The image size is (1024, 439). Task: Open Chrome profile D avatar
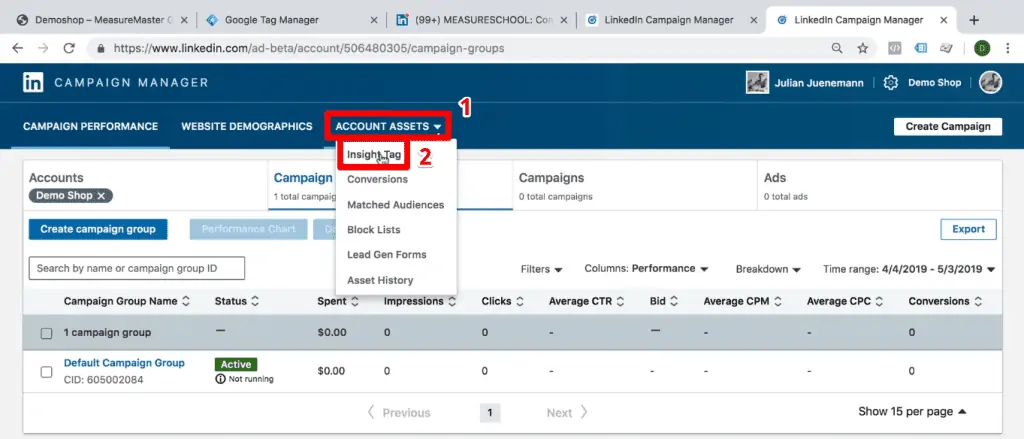[982, 48]
